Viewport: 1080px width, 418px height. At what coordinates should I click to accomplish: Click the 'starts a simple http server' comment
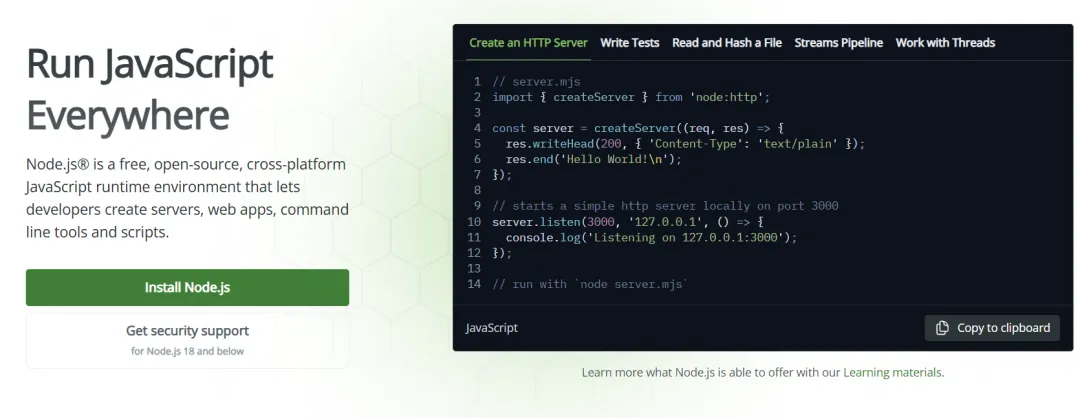tap(665, 206)
